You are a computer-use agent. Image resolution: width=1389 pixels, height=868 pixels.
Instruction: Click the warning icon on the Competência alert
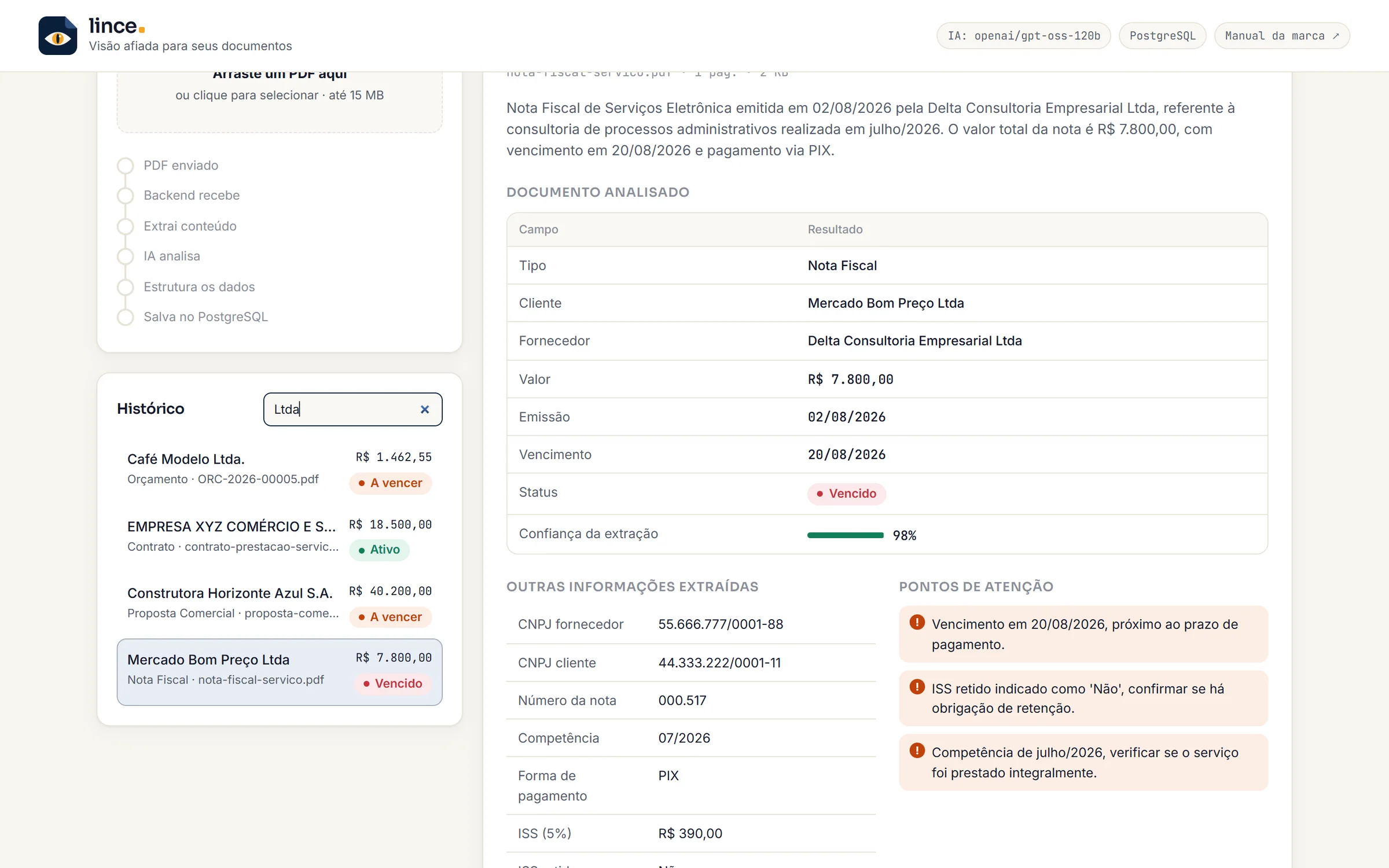coord(917,751)
